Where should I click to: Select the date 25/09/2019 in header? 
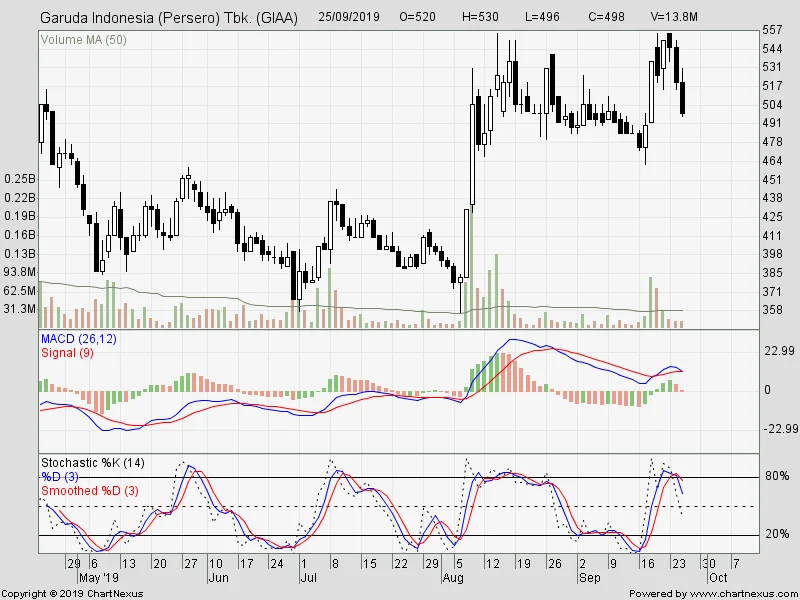[349, 17]
